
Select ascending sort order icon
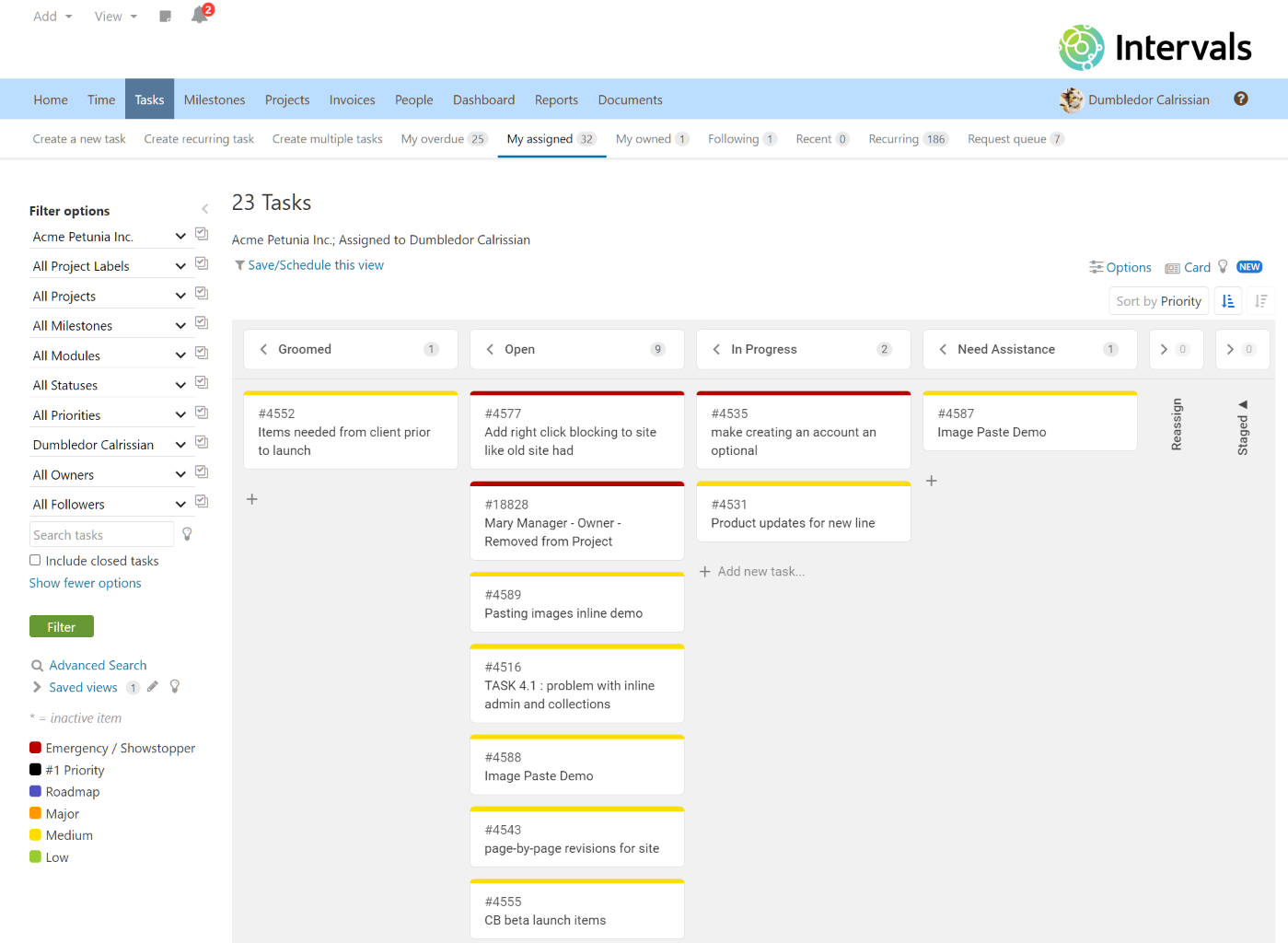1227,301
